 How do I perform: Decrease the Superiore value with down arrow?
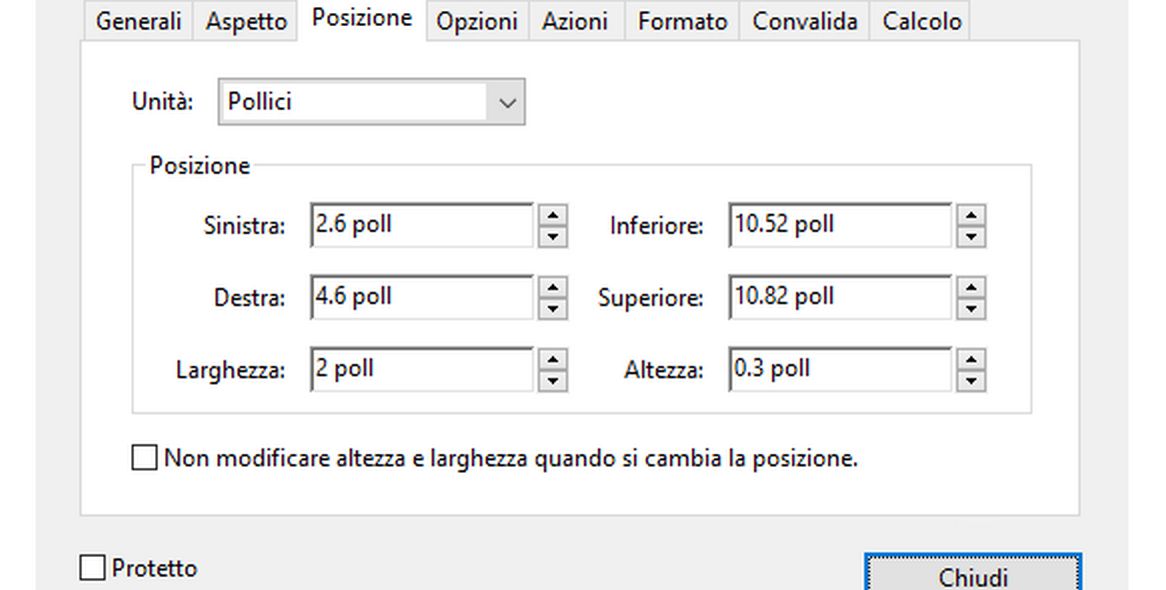(x=971, y=309)
